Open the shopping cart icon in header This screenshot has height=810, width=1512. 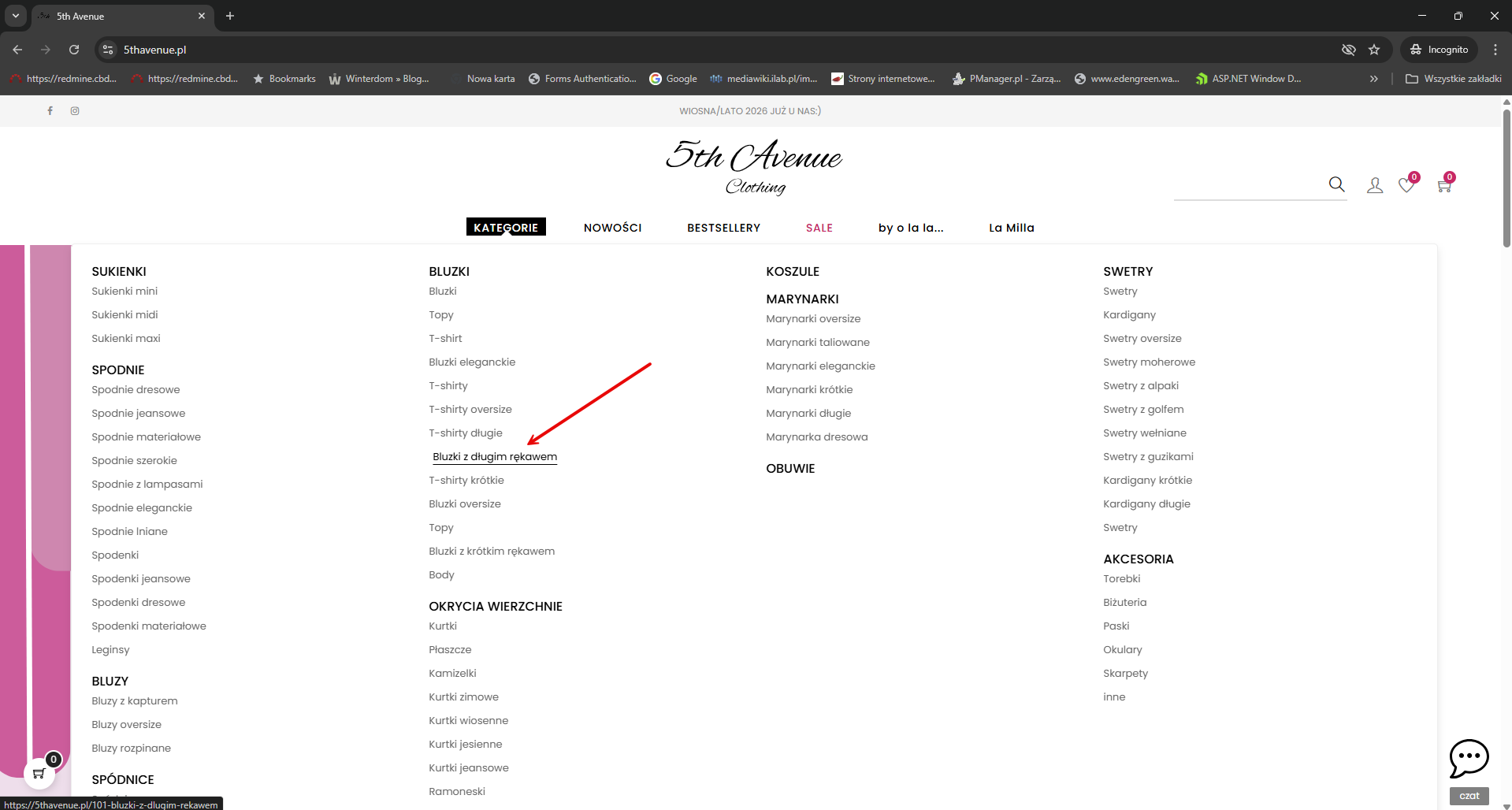pyautogui.click(x=1444, y=186)
